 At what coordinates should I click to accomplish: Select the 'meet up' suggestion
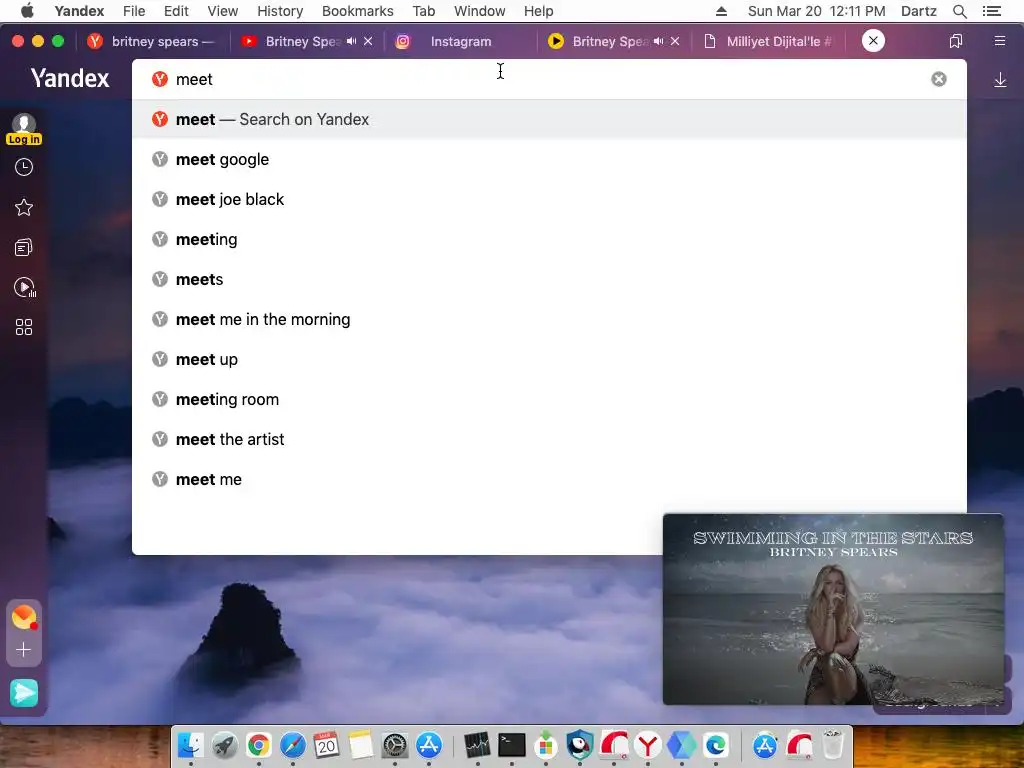549,359
